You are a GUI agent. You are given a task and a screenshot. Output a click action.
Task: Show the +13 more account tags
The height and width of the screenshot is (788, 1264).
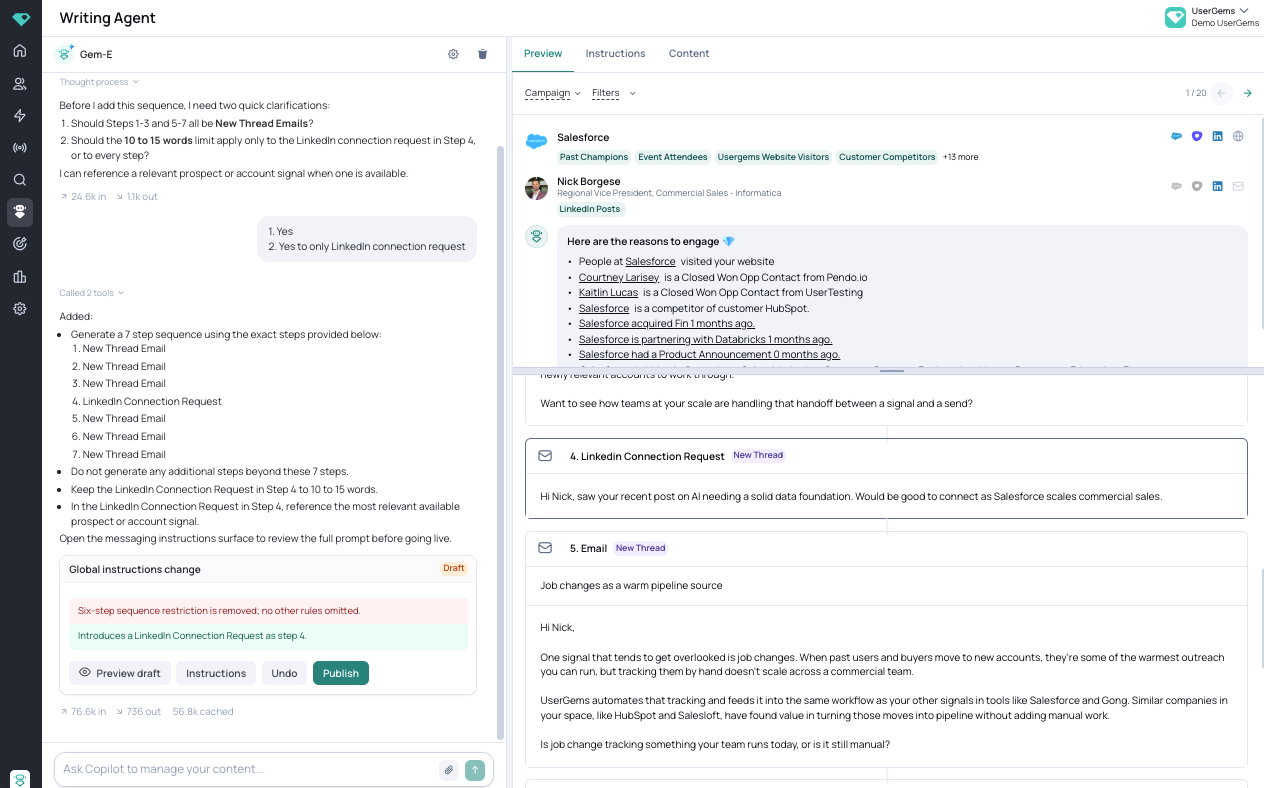tap(961, 157)
